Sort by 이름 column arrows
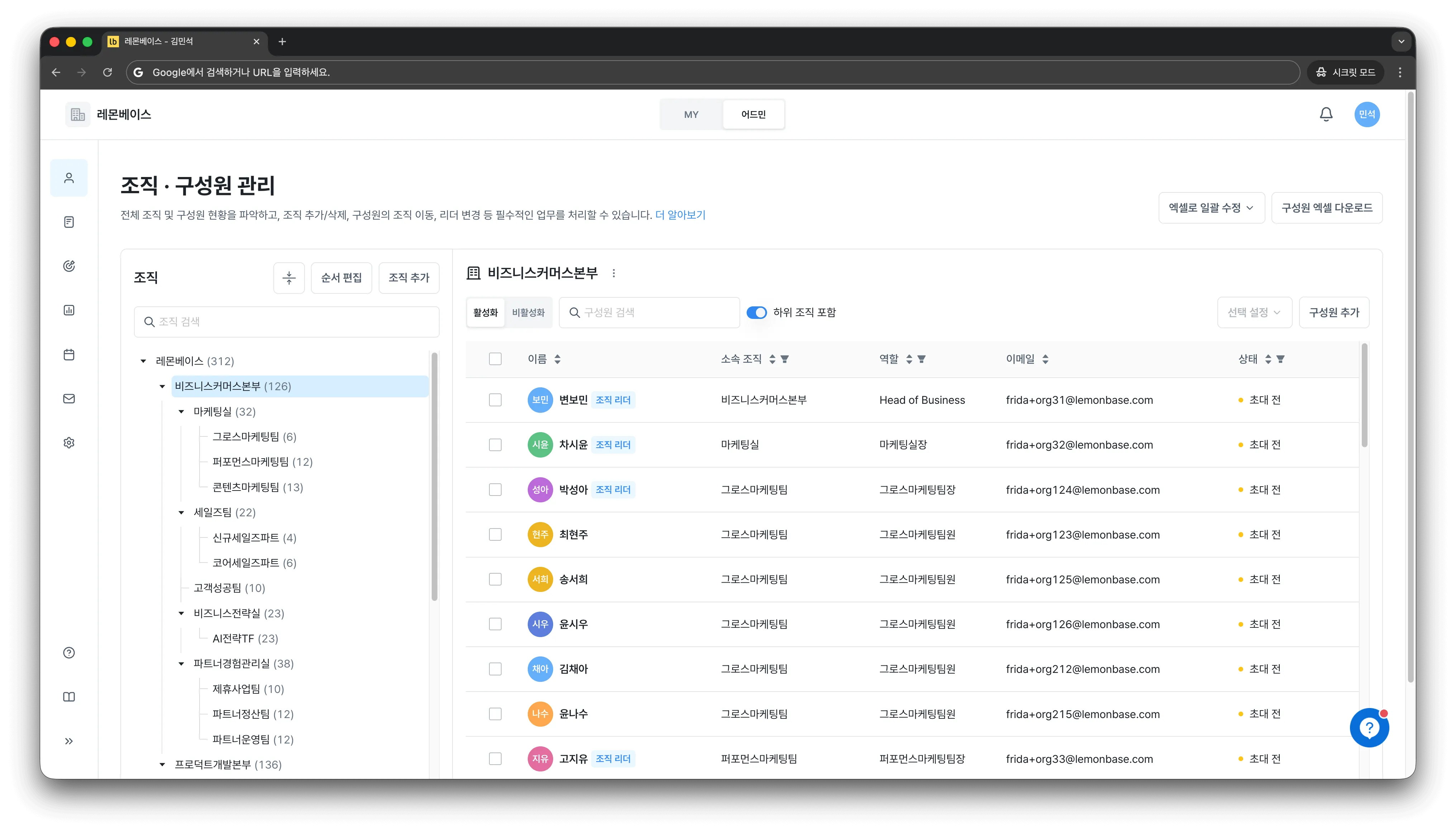 [557, 359]
